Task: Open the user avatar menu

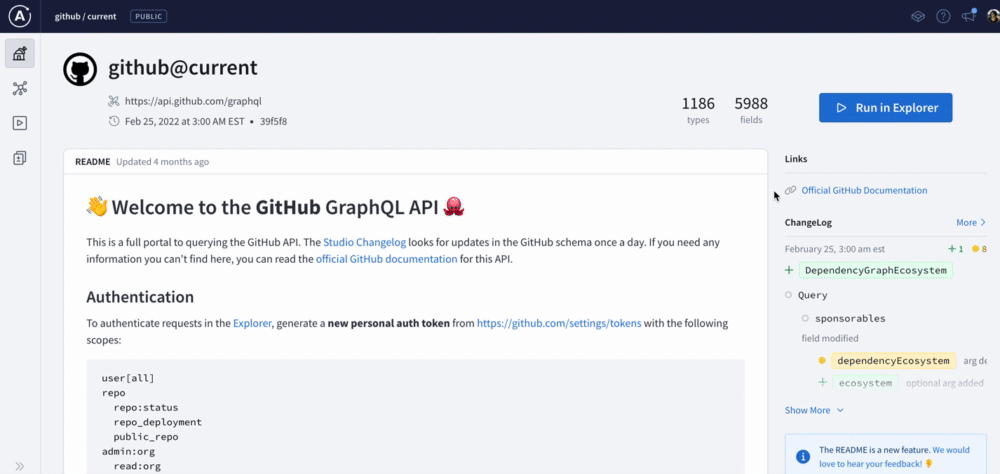Action: (x=995, y=17)
